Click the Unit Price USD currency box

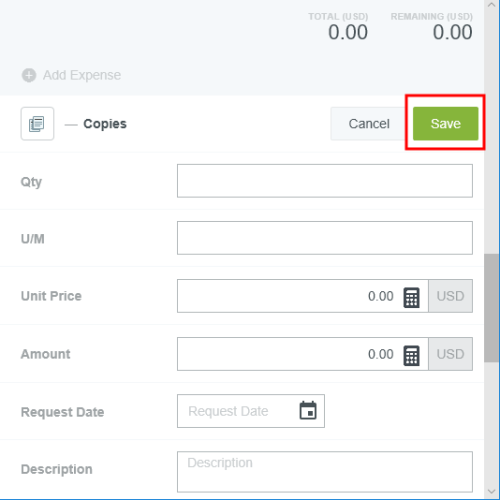(450, 296)
